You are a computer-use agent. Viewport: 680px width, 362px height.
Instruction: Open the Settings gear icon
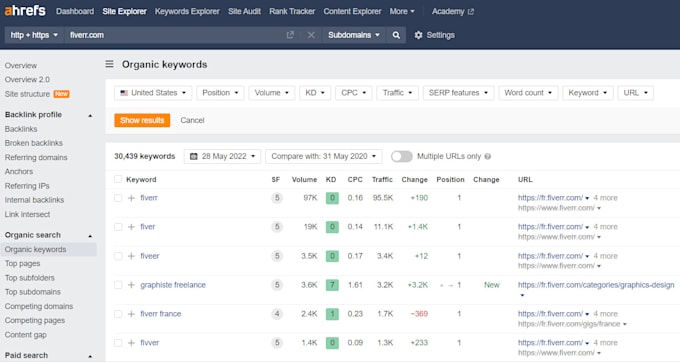click(418, 35)
